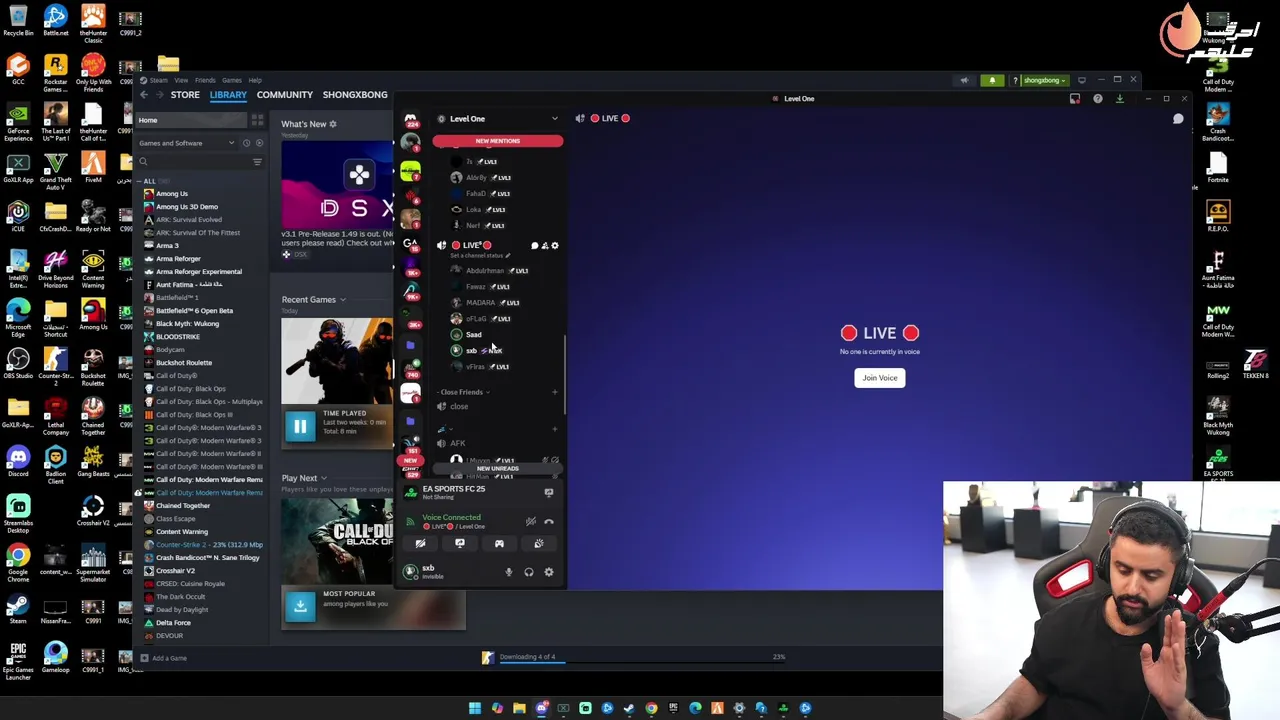Open the DSX news thumbnail

click(x=337, y=183)
